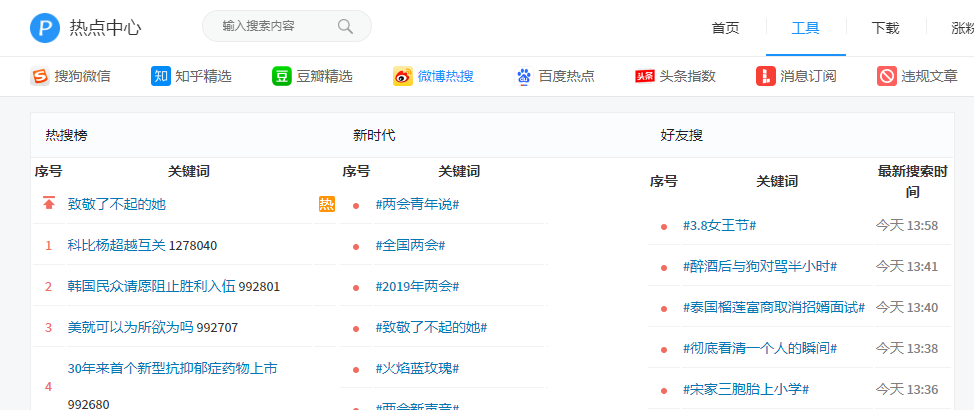Open the 科比杨超越互关 link
Image resolution: width=974 pixels, height=410 pixels.
coord(116,245)
